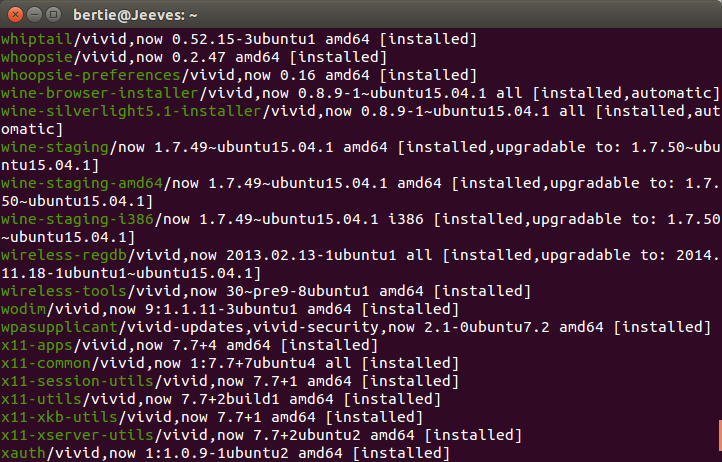Click the wireless-tools package name
722x462 pixels.
[x=64, y=291]
